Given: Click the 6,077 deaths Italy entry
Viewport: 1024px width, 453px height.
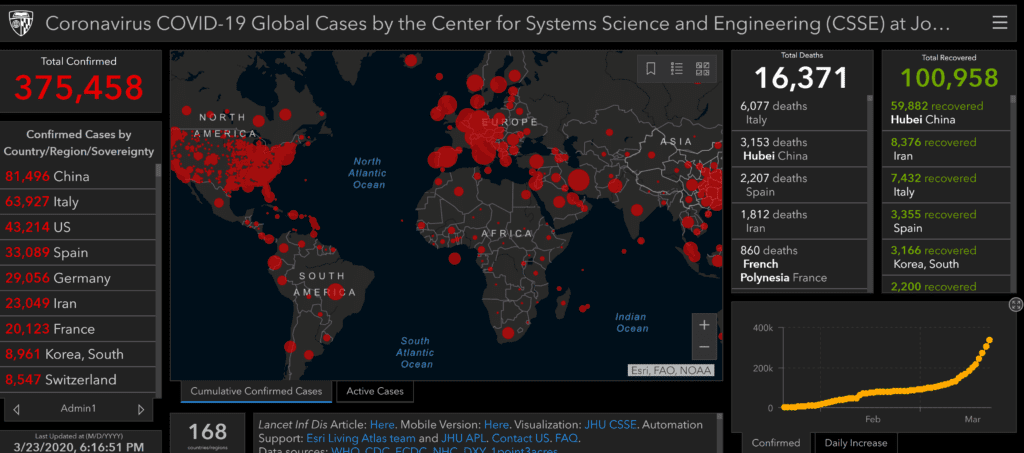Looking at the screenshot, I should tap(799, 113).
